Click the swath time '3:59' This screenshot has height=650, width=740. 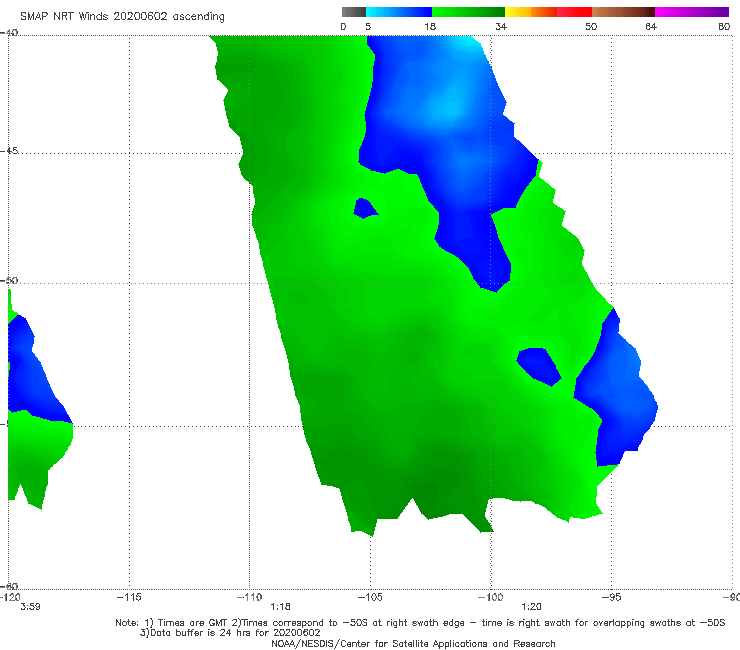coord(30,607)
